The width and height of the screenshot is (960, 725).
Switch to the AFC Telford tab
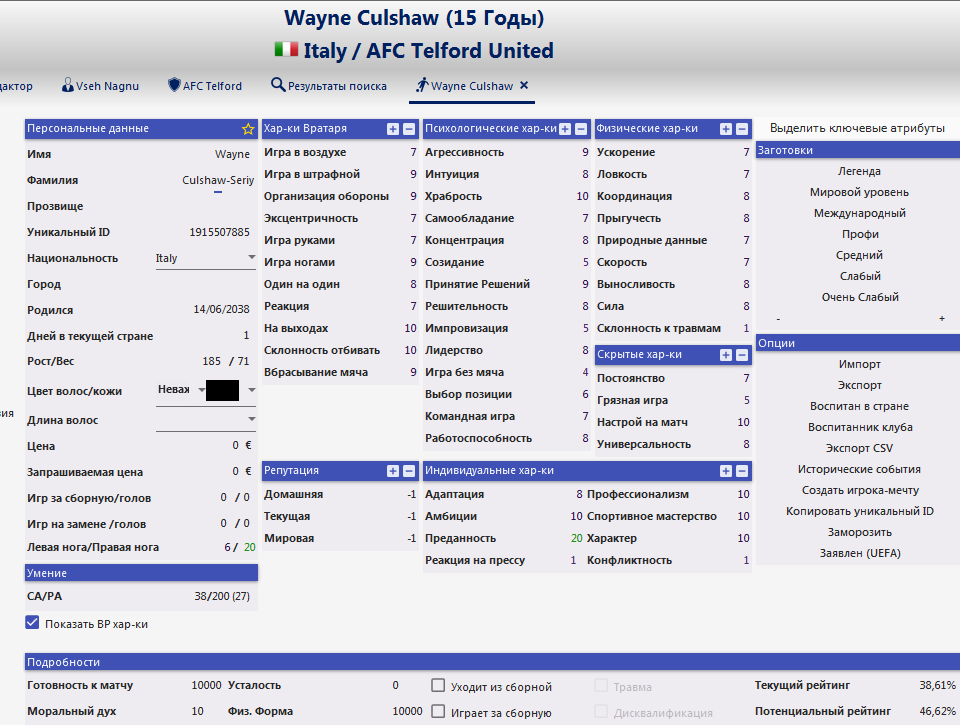[205, 86]
